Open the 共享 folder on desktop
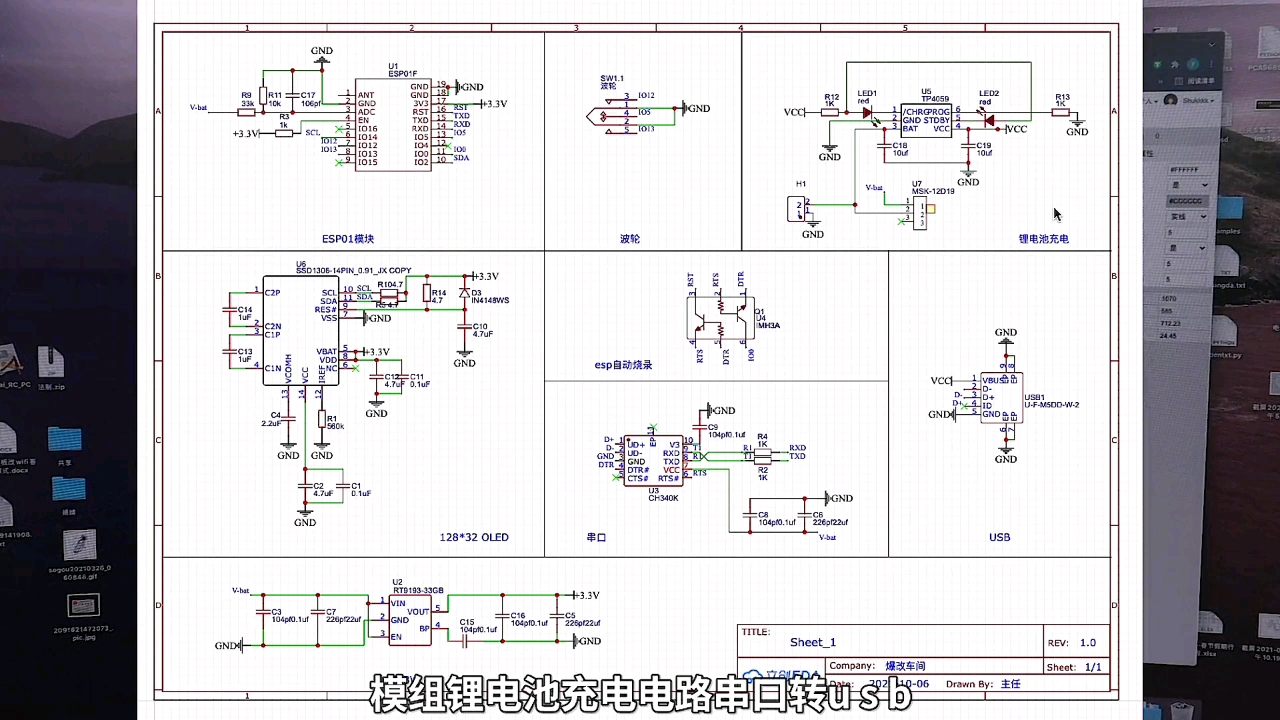The image size is (1280, 720). pos(65,441)
